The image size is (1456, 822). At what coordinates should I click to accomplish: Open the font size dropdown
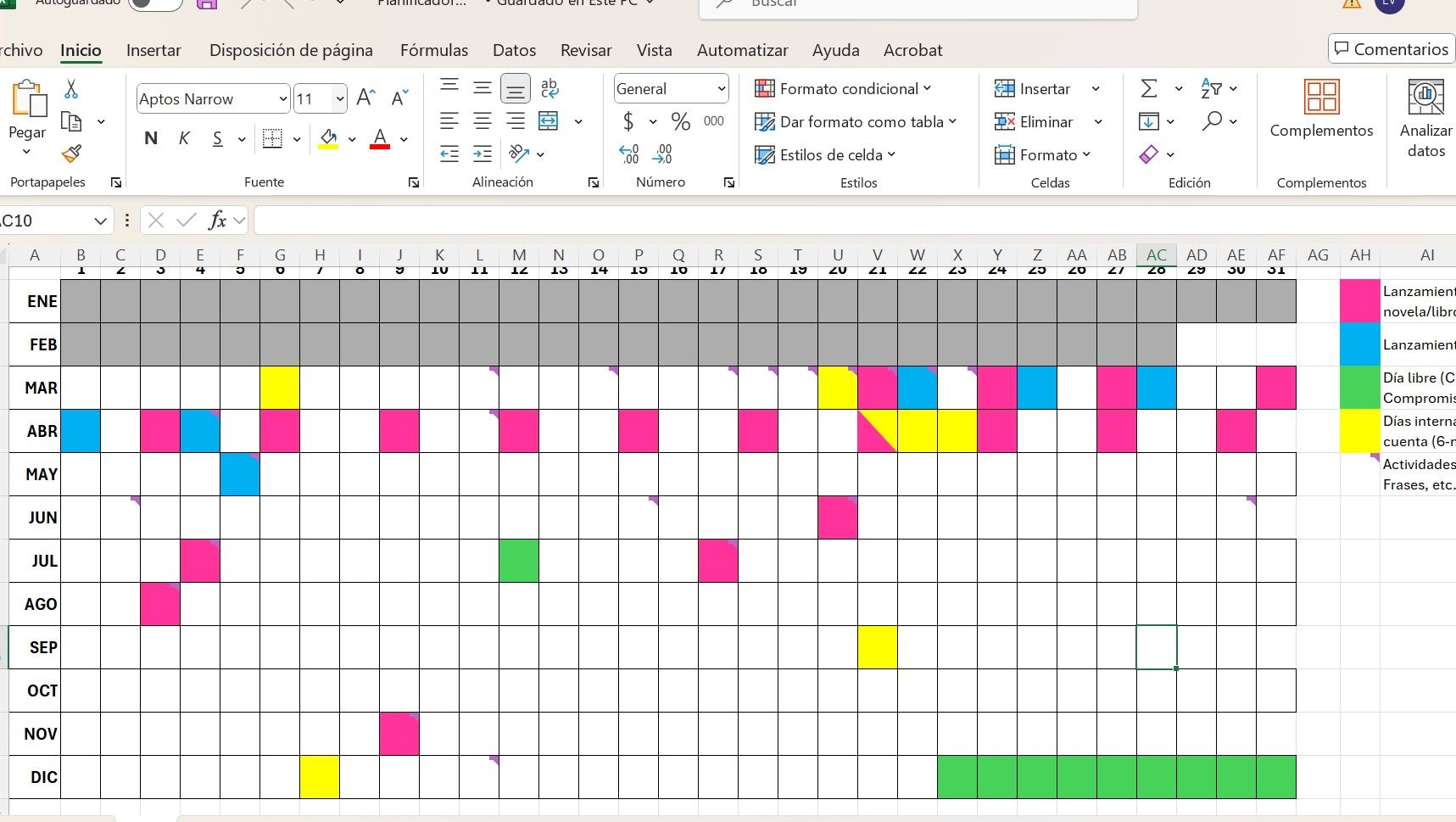[340, 99]
